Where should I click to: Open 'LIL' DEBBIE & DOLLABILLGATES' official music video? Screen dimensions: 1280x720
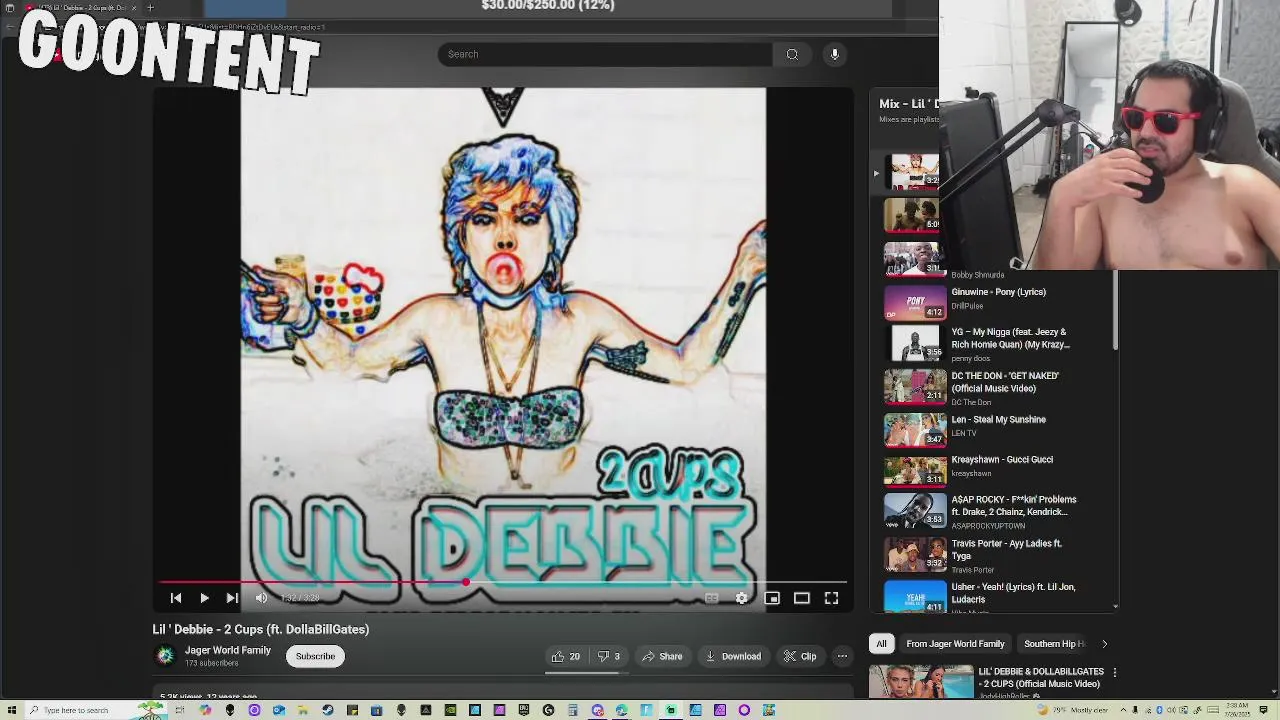tap(1041, 678)
